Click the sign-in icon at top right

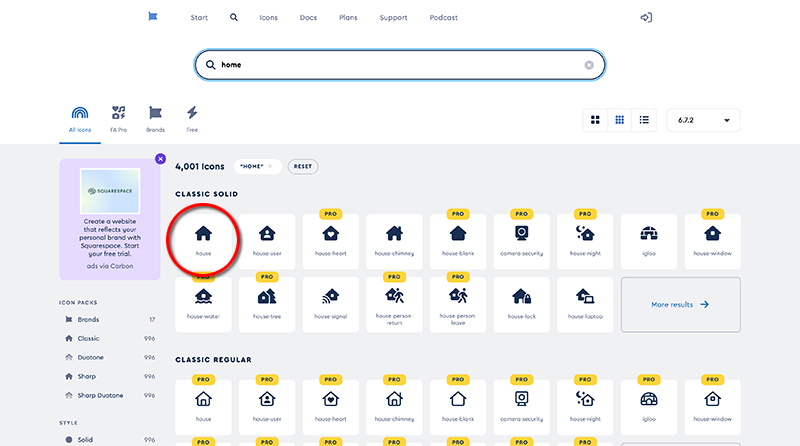pos(646,17)
